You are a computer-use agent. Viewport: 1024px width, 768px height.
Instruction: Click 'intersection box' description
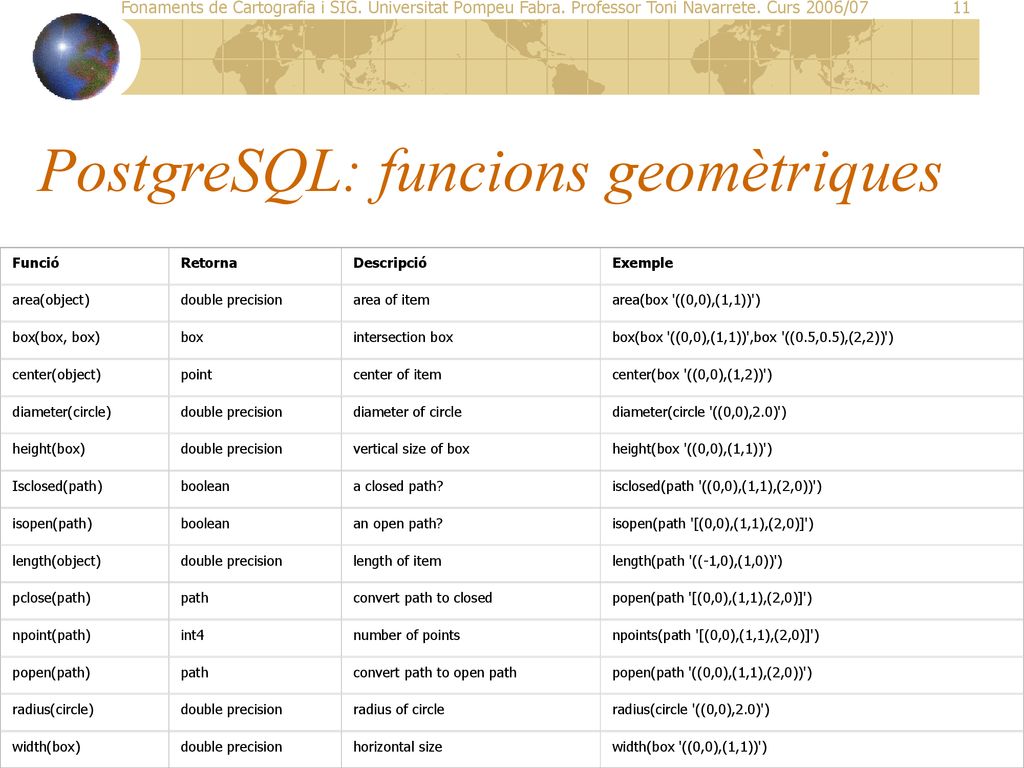pyautogui.click(x=403, y=338)
